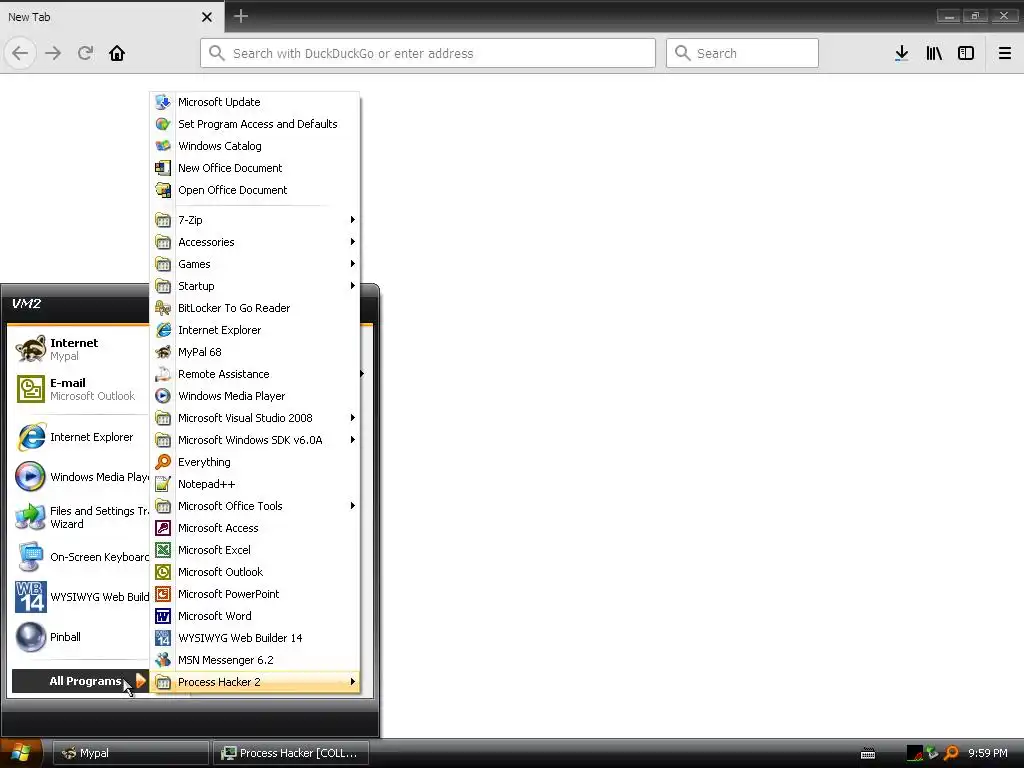1024x768 pixels.
Task: Launch MyPal 68 browser
Action: pos(255,352)
